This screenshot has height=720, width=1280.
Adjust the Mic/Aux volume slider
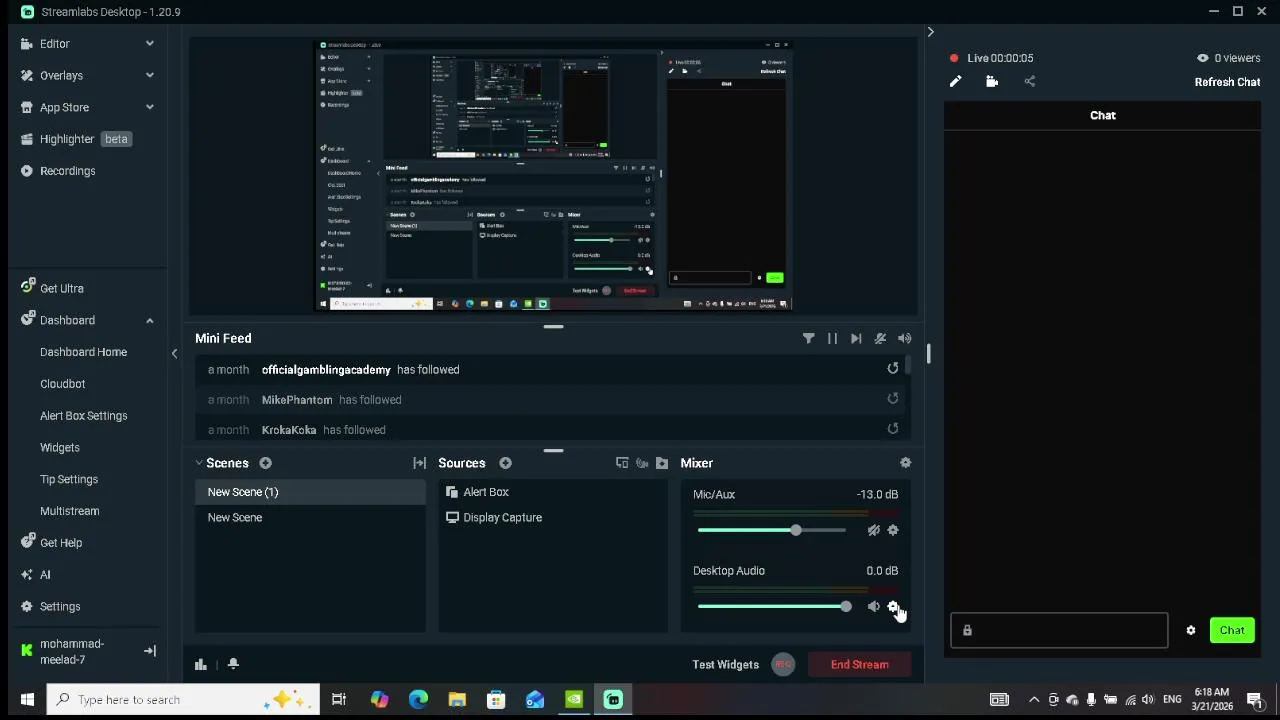click(772, 530)
